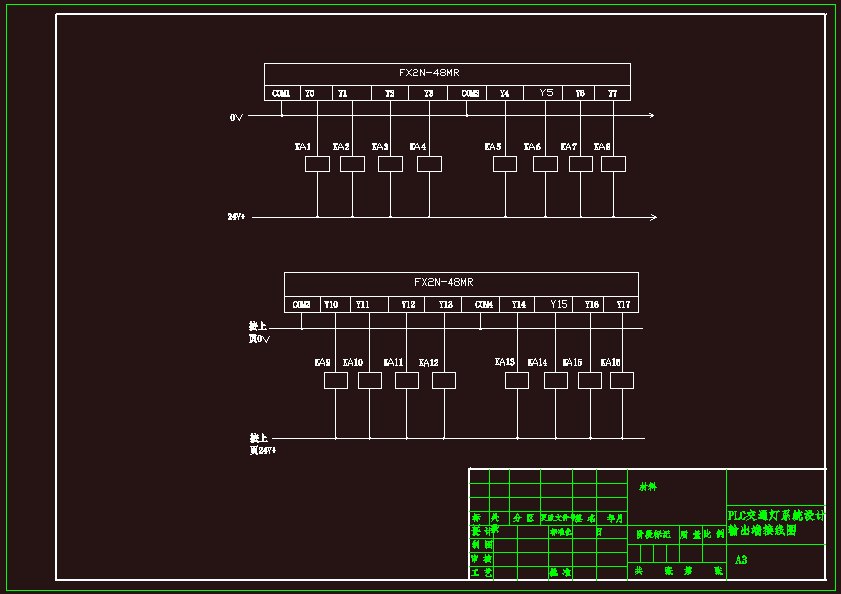Click the PLC交通灯系统设计 title text
The width and height of the screenshot is (841, 594).
pyautogui.click(x=776, y=516)
